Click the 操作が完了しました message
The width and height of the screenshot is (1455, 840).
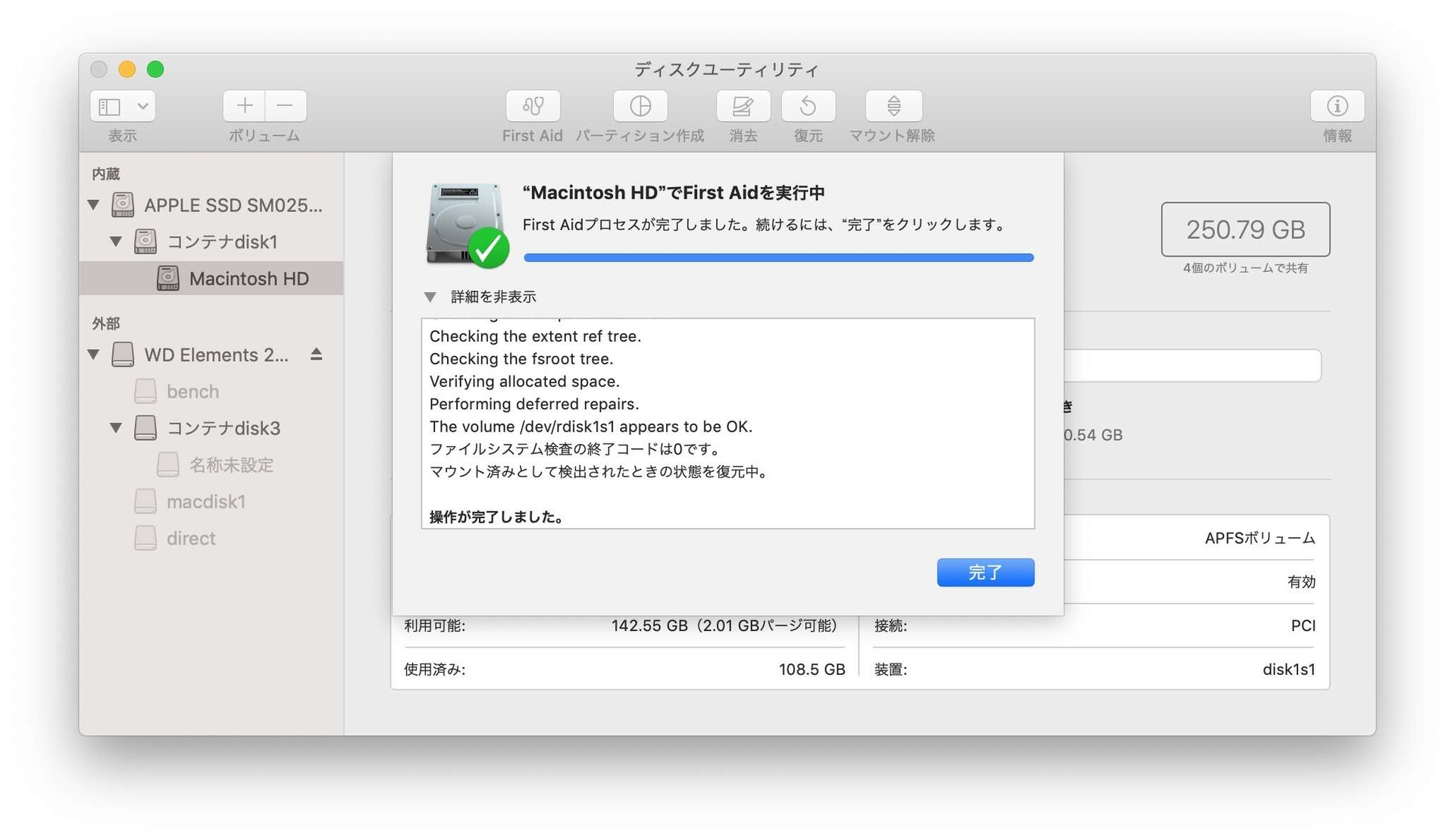496,517
